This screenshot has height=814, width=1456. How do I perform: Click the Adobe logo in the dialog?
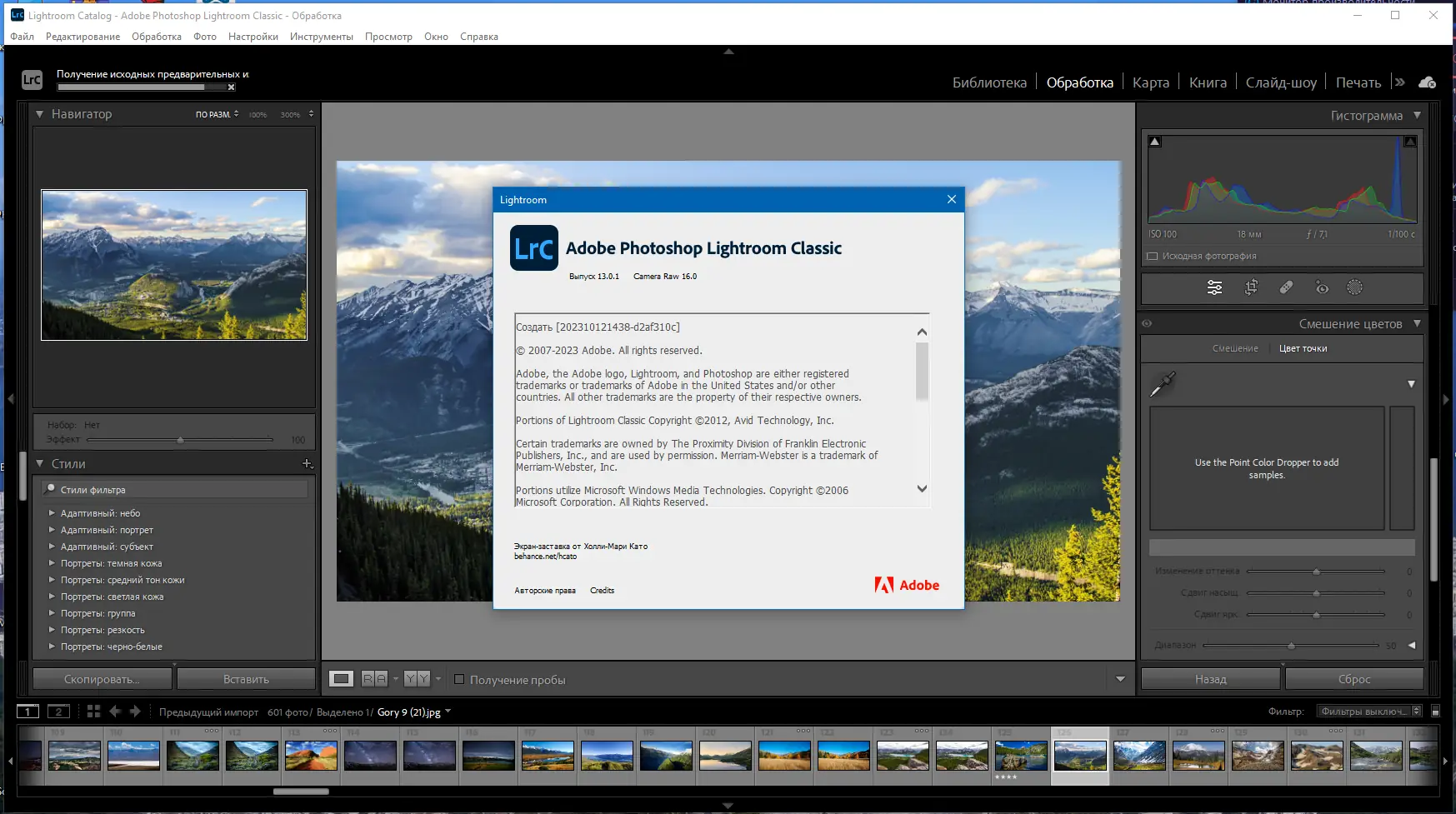[x=907, y=585]
